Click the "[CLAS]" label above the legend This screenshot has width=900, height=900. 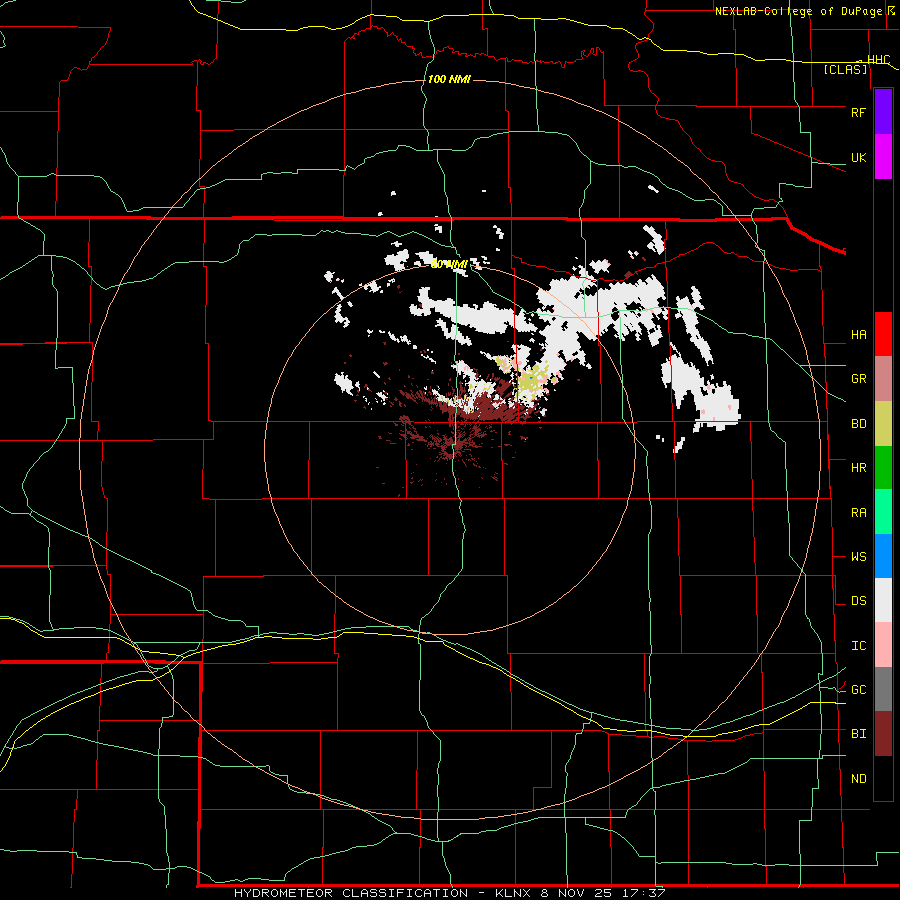[x=845, y=70]
